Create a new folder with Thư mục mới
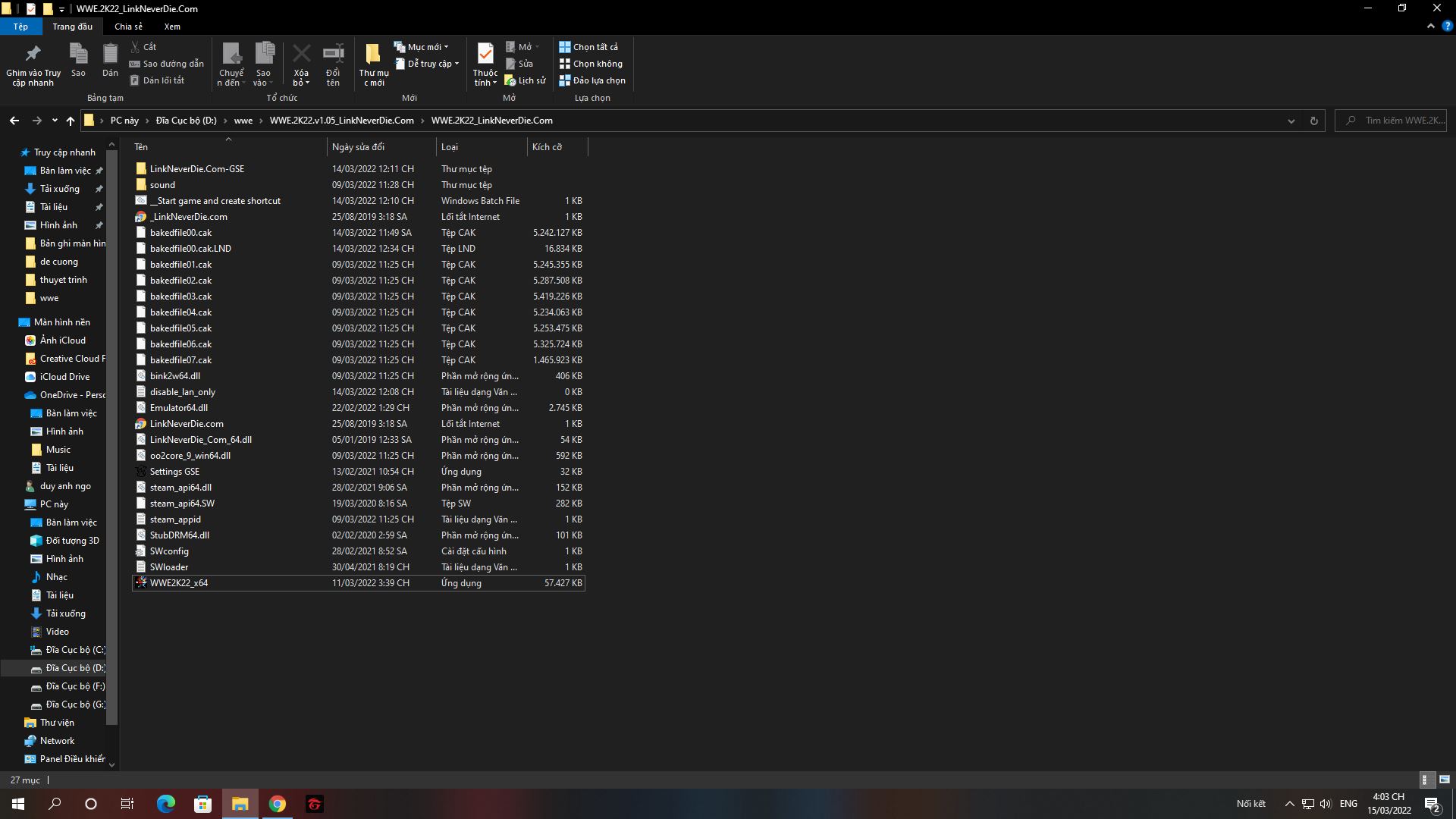The image size is (1456, 819). click(373, 55)
